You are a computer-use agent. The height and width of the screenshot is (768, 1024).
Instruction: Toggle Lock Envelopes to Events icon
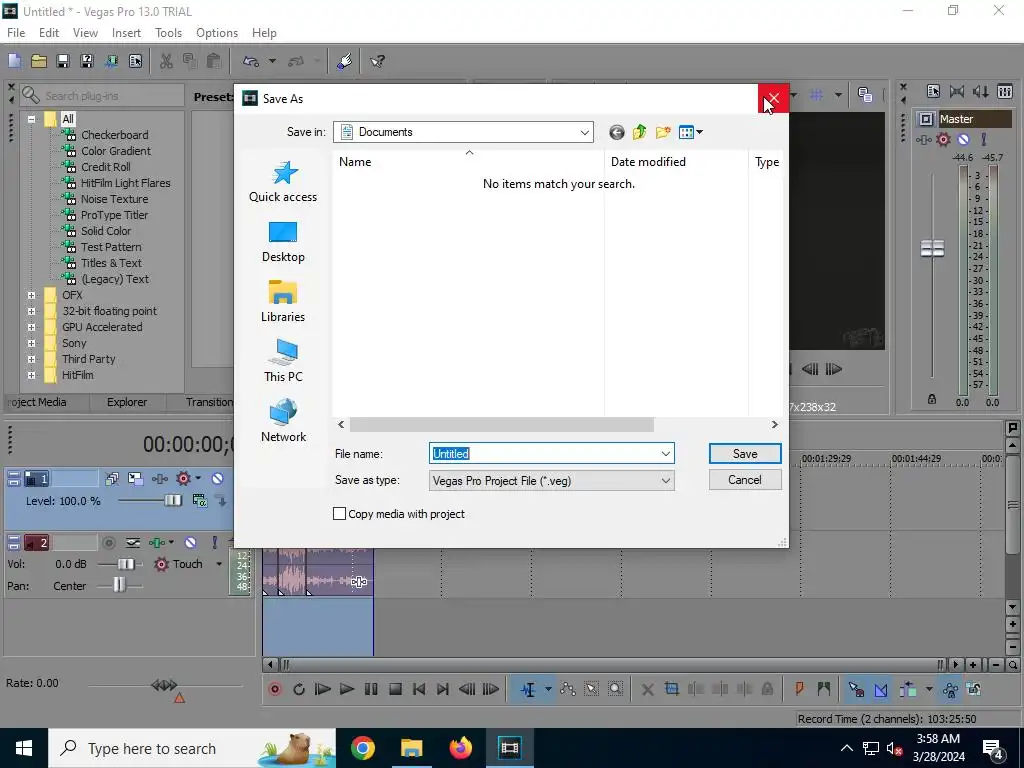950,690
